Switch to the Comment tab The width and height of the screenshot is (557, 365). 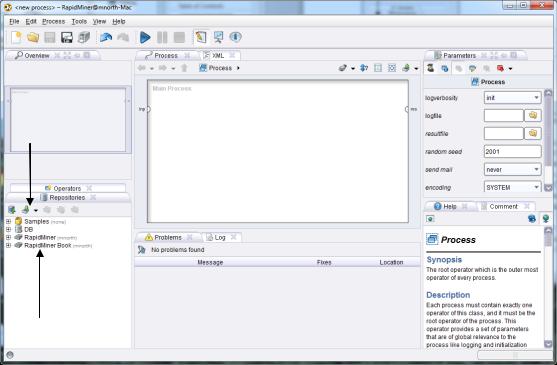[503, 206]
